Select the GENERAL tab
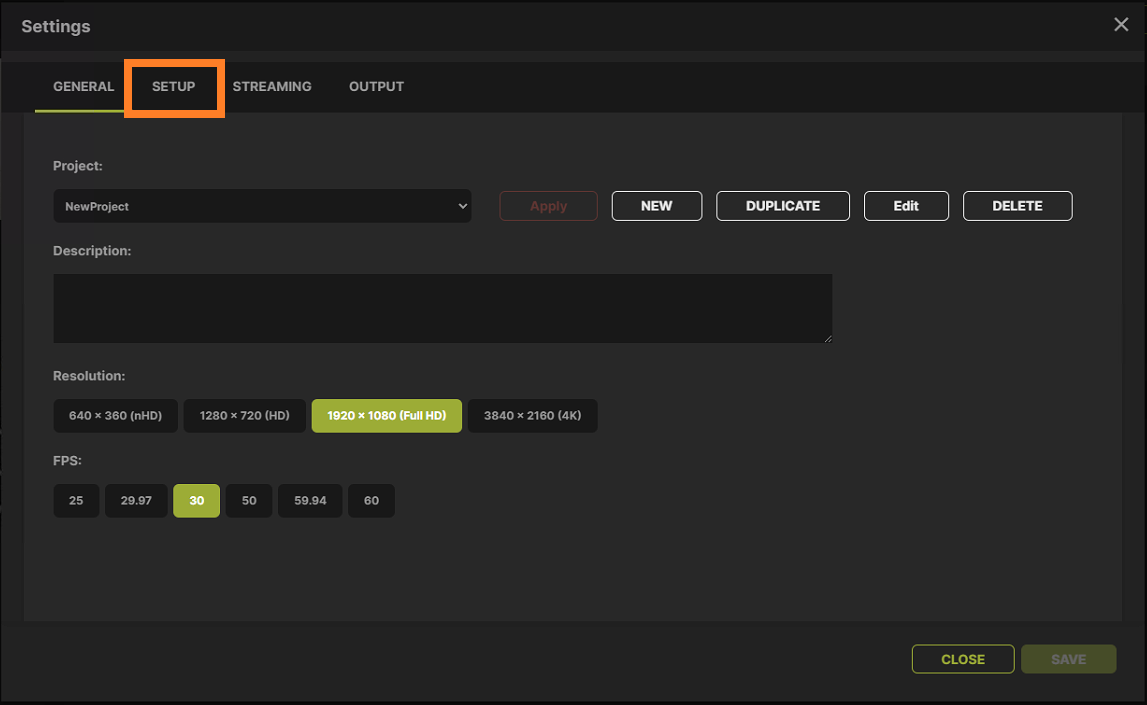The height and width of the screenshot is (705, 1147). [82, 87]
